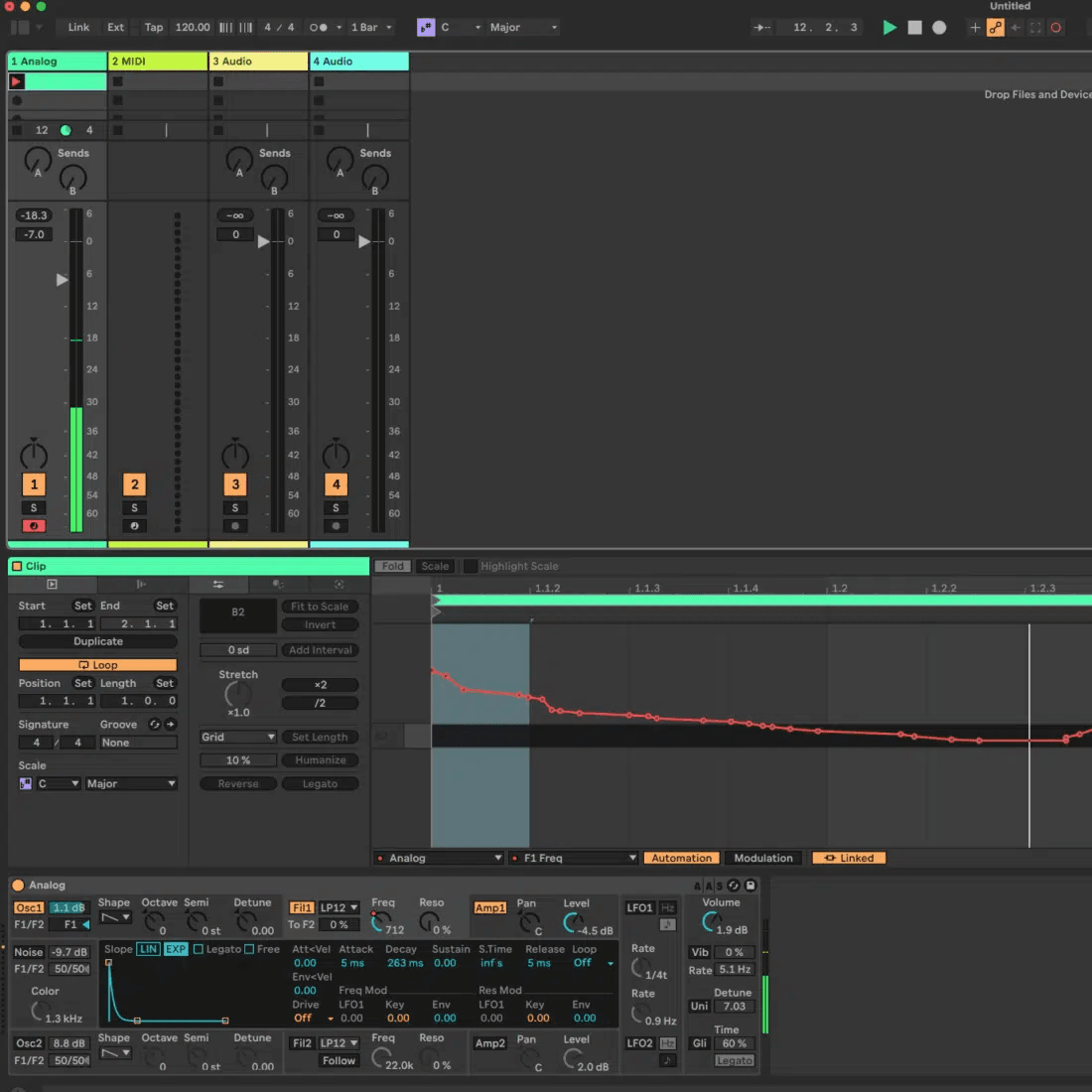
Task: Open the Fil1 LP12 filter type dropdown
Action: click(x=339, y=907)
